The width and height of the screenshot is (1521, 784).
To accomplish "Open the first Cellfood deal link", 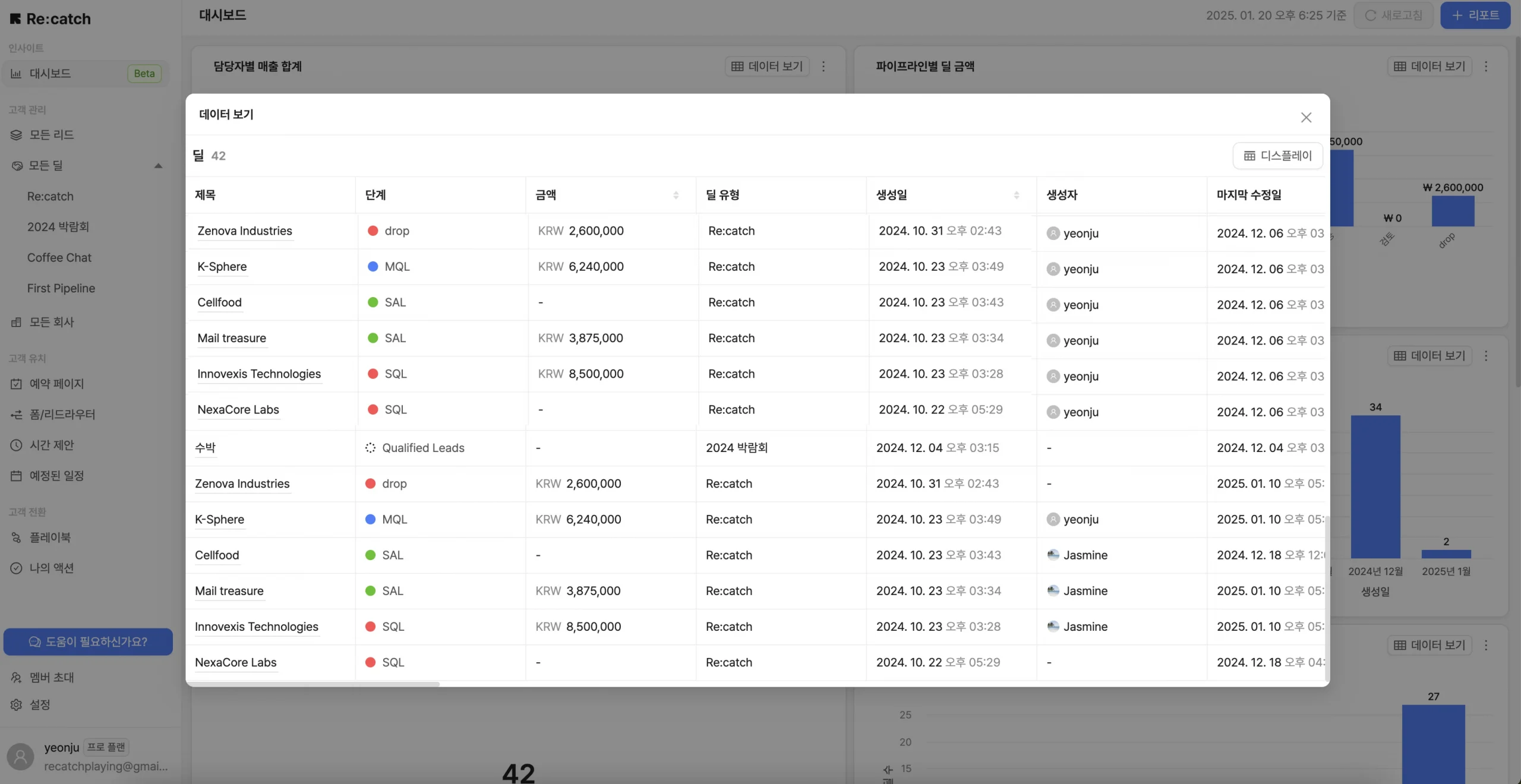I will (x=219, y=302).
